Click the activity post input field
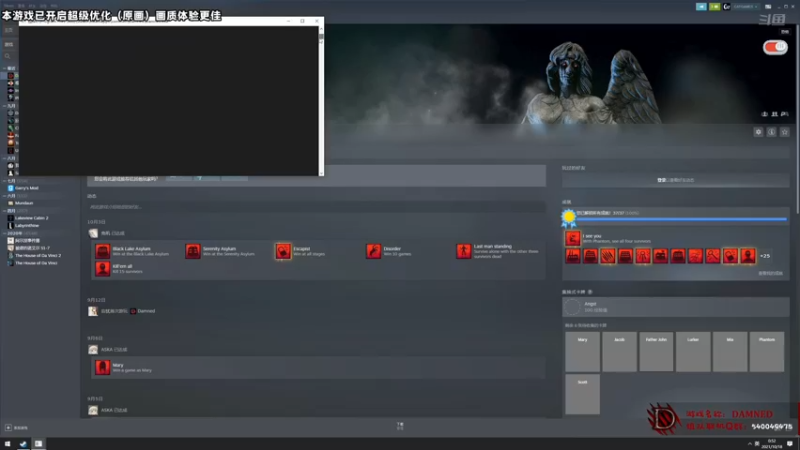 pyautogui.click(x=316, y=207)
